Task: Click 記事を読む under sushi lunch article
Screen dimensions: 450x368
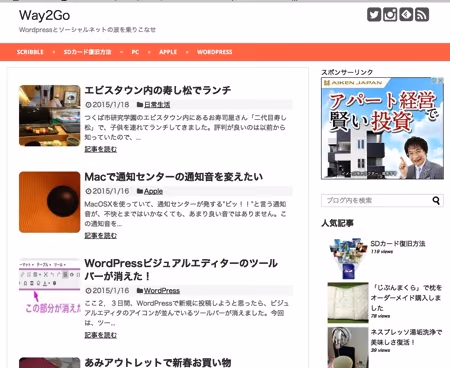Action: coord(100,149)
